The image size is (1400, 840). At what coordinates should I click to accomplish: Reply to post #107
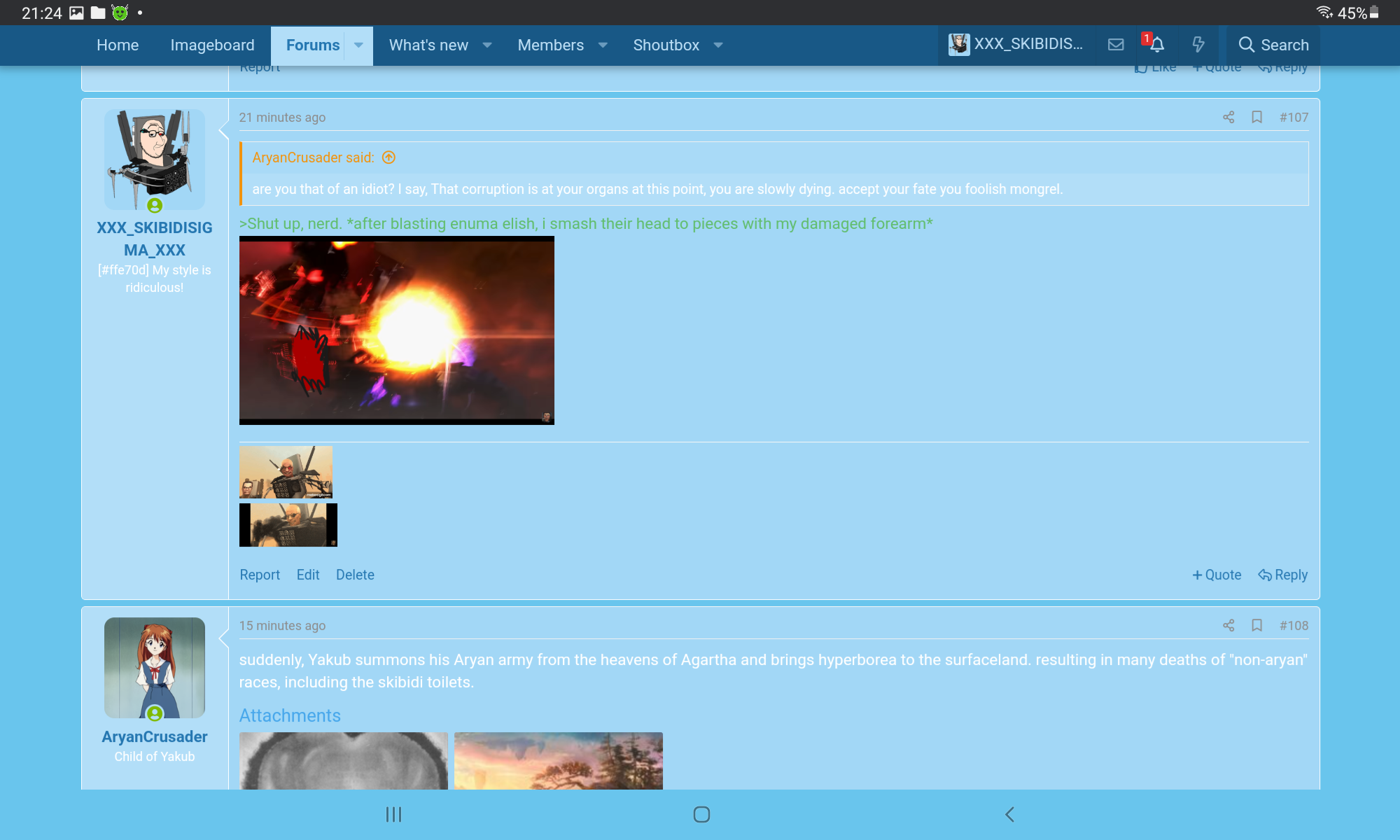[1282, 575]
